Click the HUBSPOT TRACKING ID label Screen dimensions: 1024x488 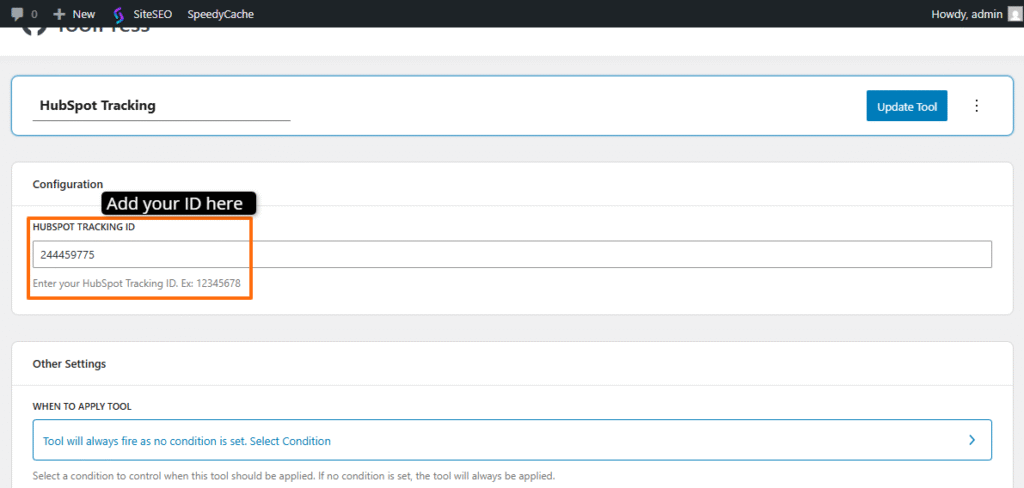click(x=84, y=227)
